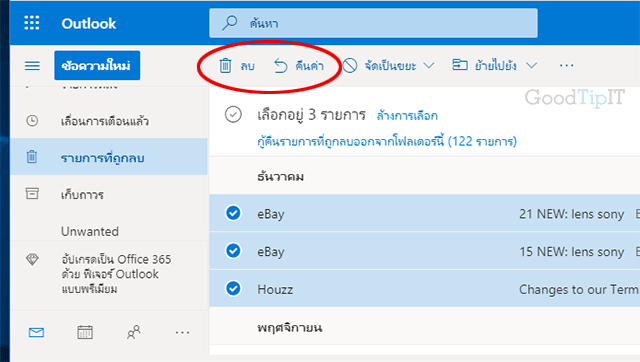Open eBay 21 NEW: lens sony email

(x=424, y=213)
